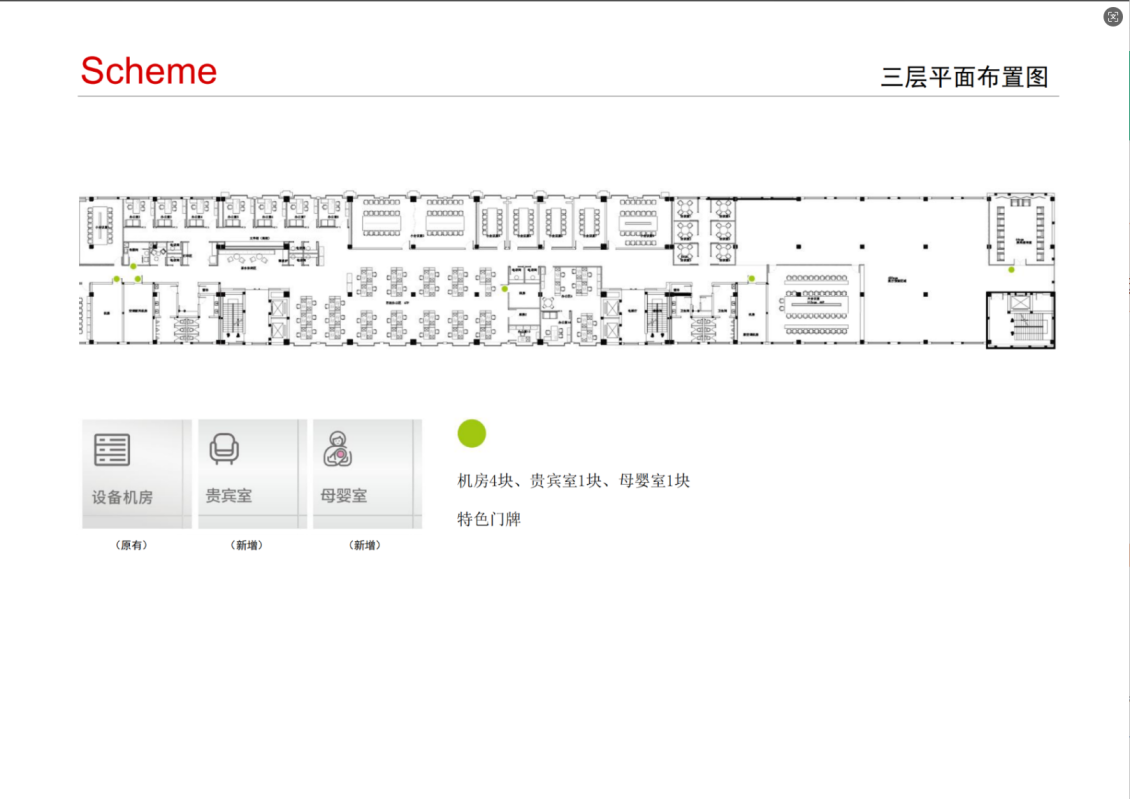Screen dimensions: 1130x799
Task: Select the 贵宾室 door sign card
Action: pyautogui.click(x=252, y=474)
